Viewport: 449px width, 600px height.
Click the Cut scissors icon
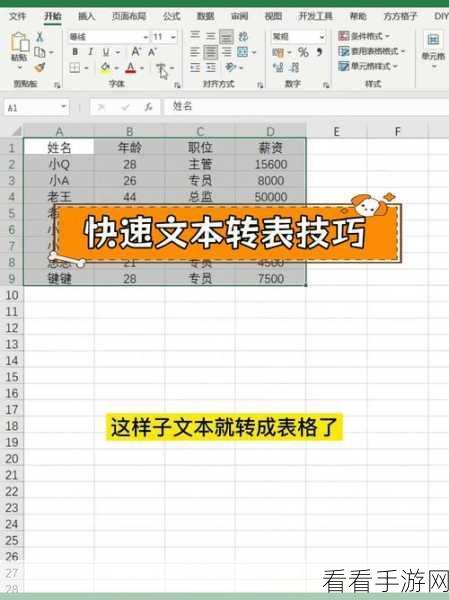(40, 37)
